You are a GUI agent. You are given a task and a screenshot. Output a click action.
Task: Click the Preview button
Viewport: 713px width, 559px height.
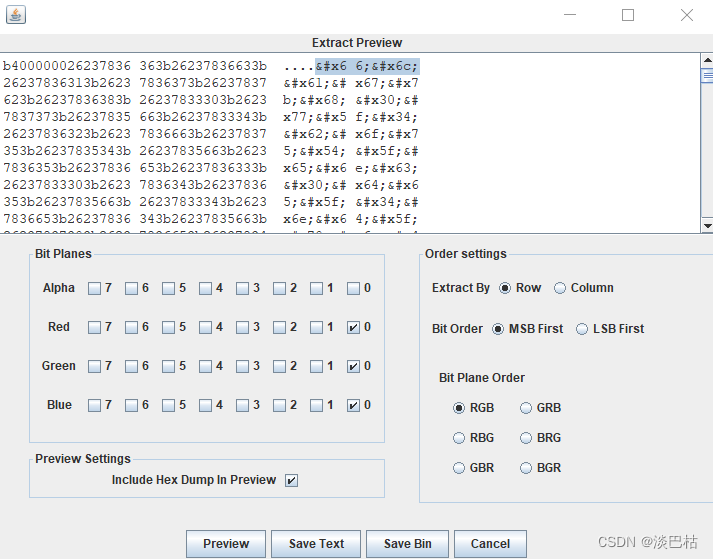(226, 544)
